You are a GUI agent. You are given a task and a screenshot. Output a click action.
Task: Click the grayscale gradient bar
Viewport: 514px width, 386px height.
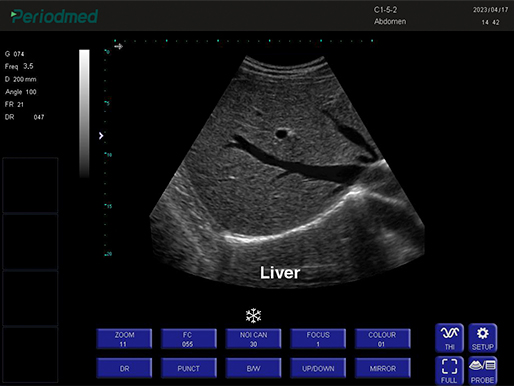pos(84,113)
